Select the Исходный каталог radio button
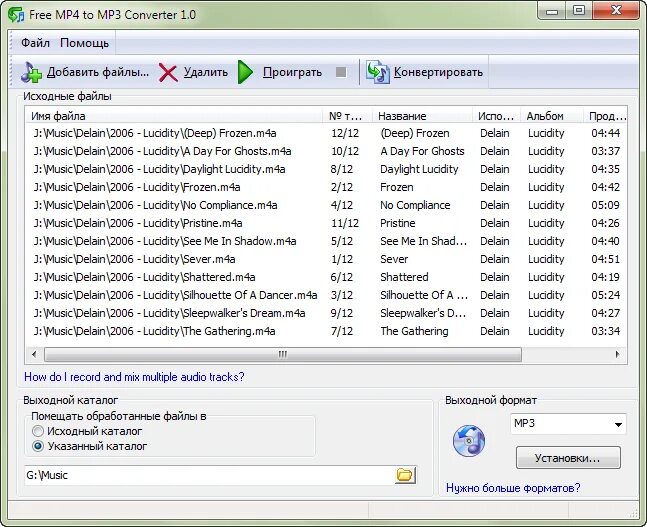 [38, 431]
